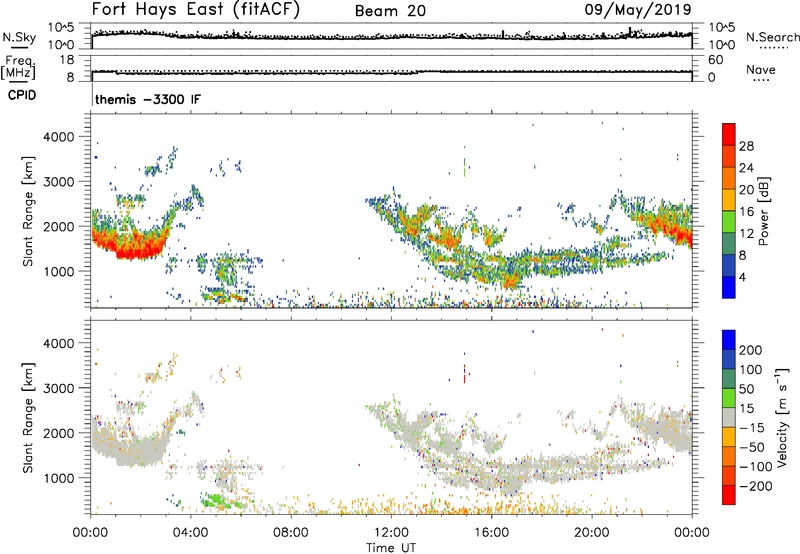Click the '-50' value on velocity colorbar
This screenshot has width=800, height=554.
pyautogui.click(x=752, y=447)
